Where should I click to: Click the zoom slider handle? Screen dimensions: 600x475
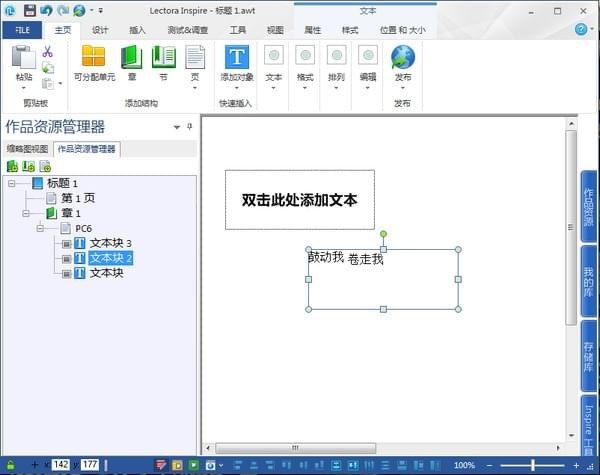point(533,465)
